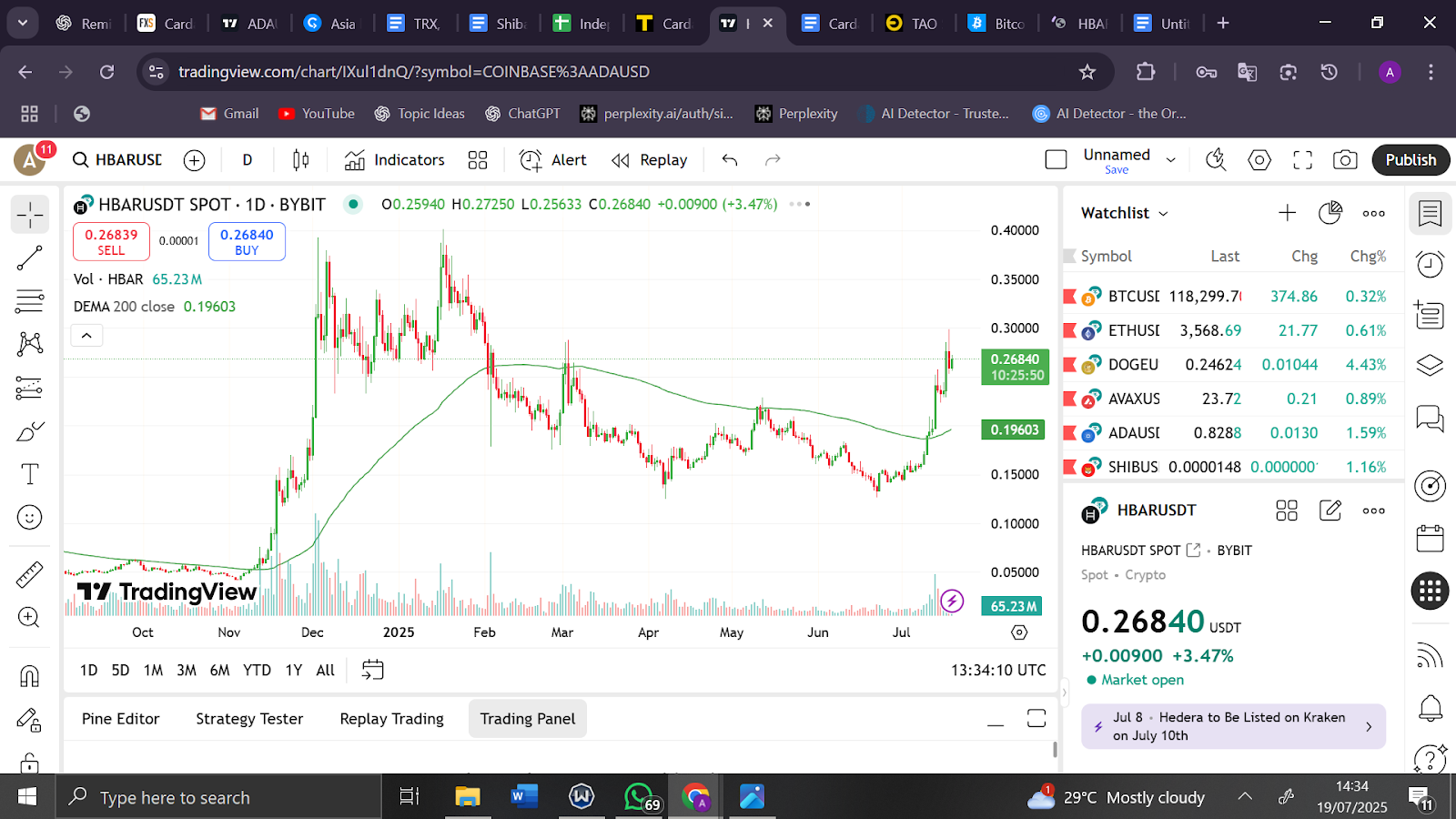The image size is (1456, 819).
Task: Select the YTD date range
Action: click(x=257, y=671)
